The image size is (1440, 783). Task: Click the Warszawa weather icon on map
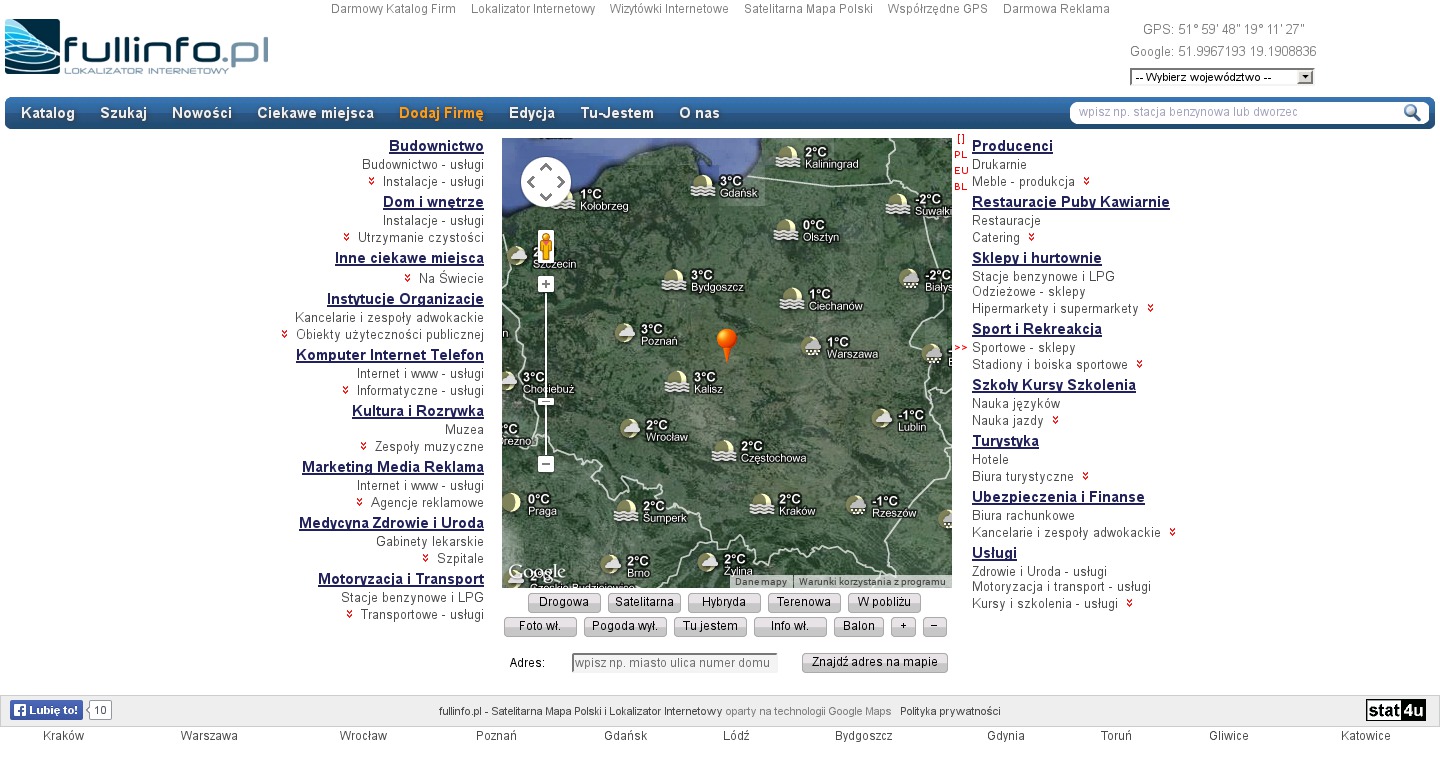click(x=811, y=346)
